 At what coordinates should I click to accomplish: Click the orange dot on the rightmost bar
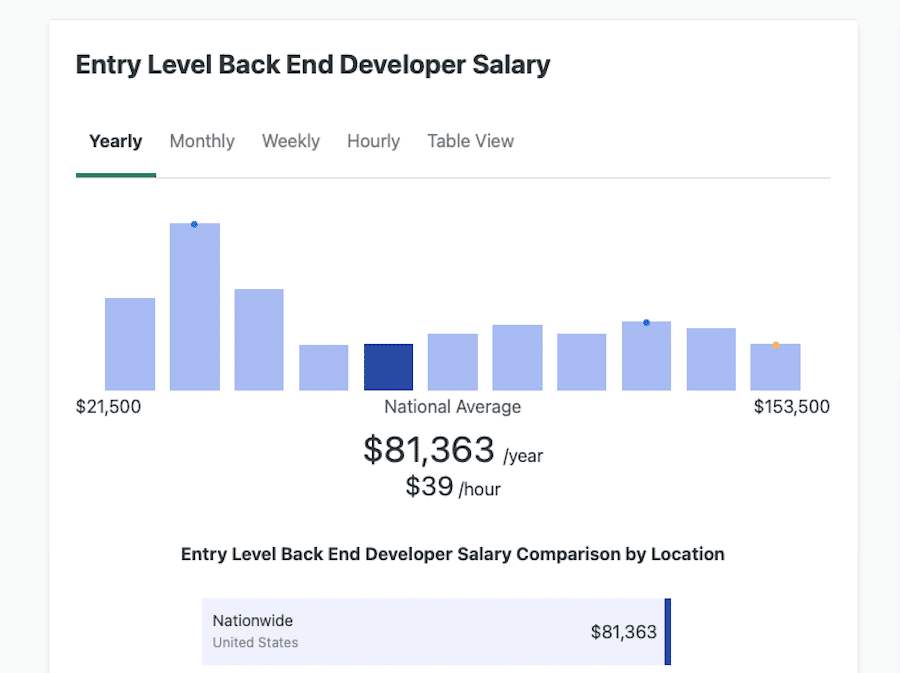(775, 344)
